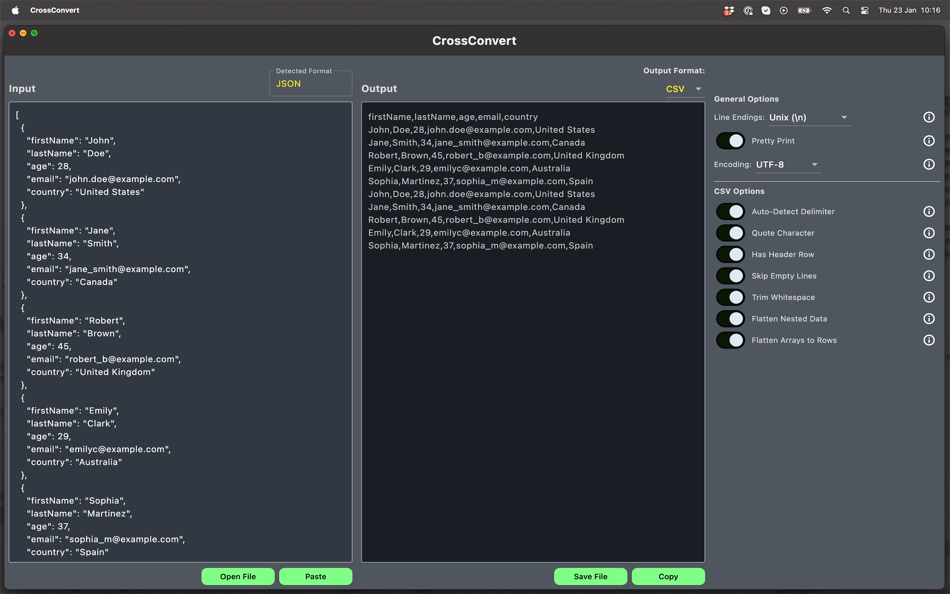Expand Line Endings Unix dropdown
Screen dimensions: 950x594
tap(809, 118)
